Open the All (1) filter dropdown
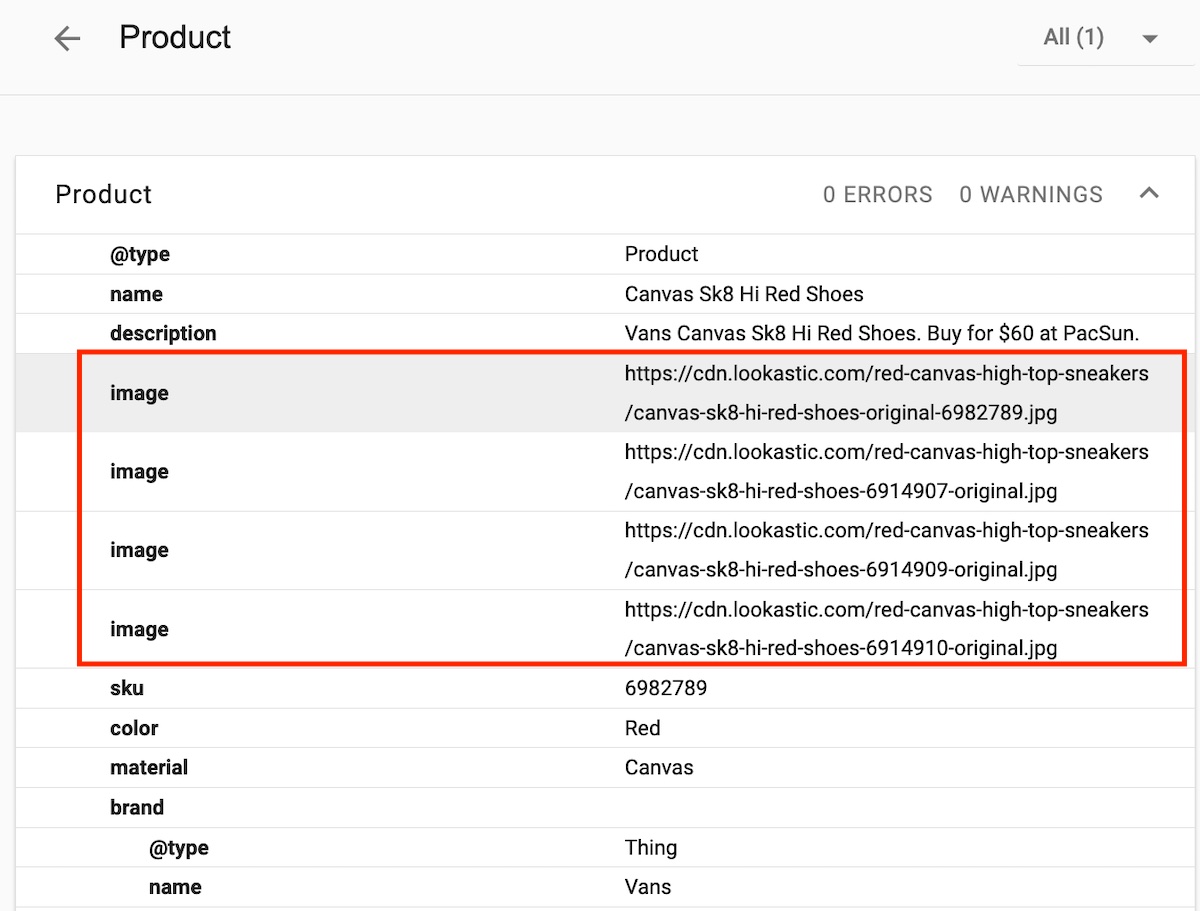The image size is (1200, 911). 1100,39
